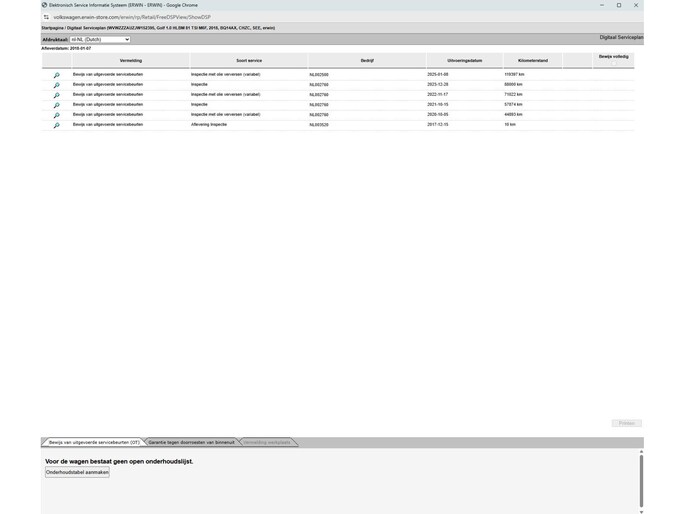Screen dimensions: 685x514
Task: Click magnifier icon for the 2023-12-28 inspection
Action: (56, 85)
